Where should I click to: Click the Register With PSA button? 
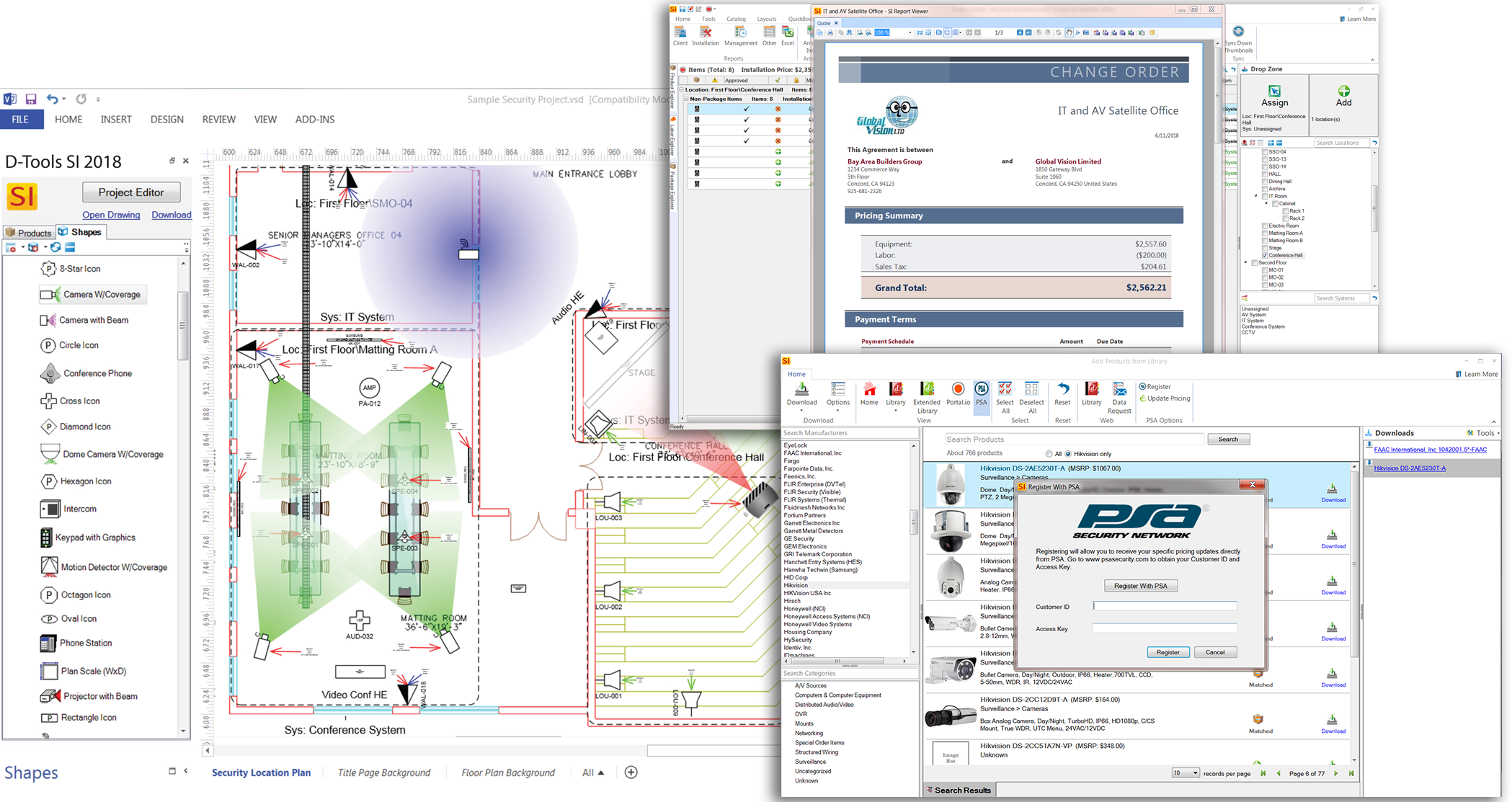point(1140,585)
